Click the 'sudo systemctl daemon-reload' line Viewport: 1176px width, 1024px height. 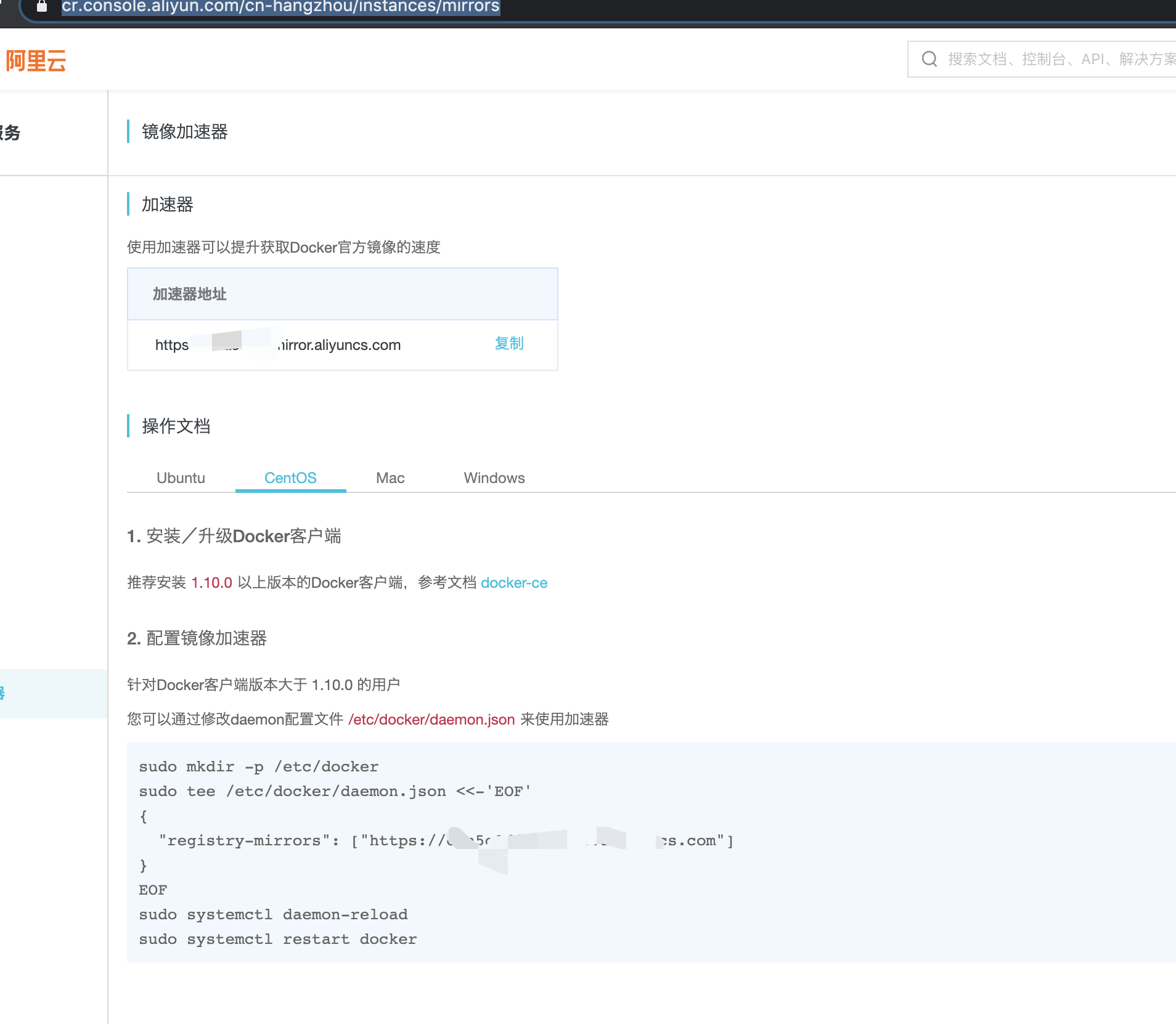coord(273,914)
